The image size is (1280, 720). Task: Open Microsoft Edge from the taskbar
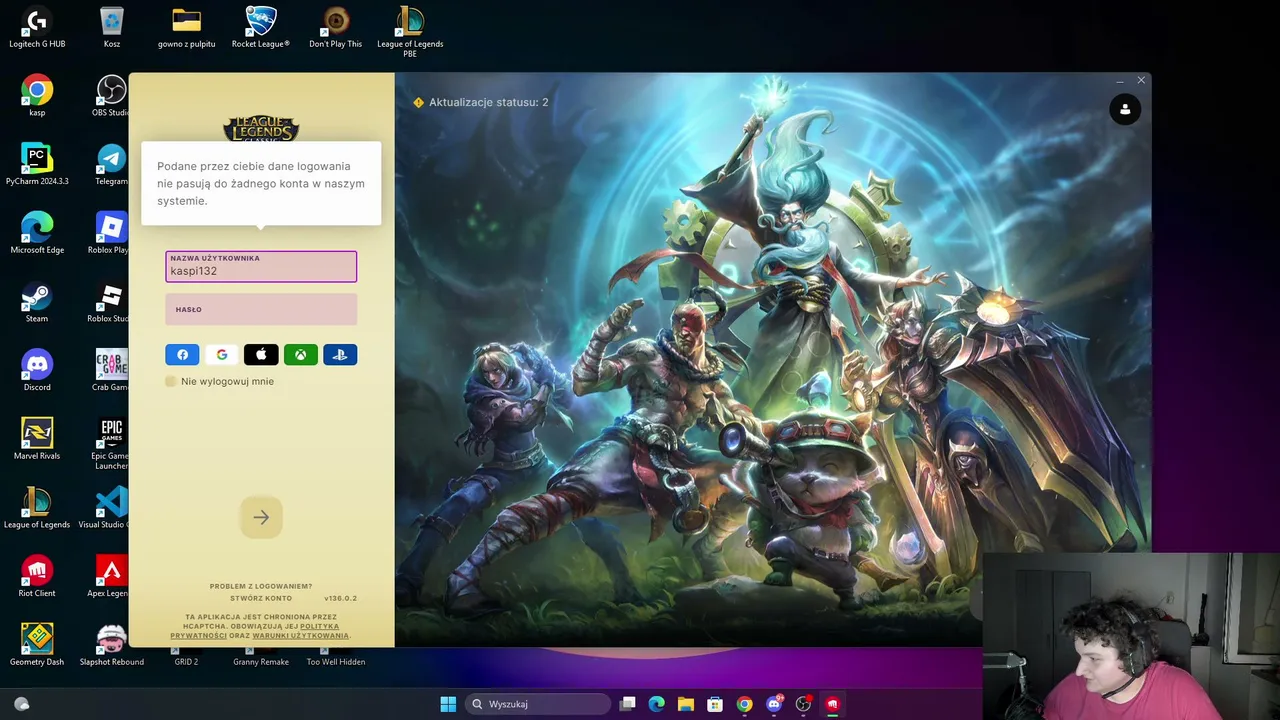click(x=657, y=704)
